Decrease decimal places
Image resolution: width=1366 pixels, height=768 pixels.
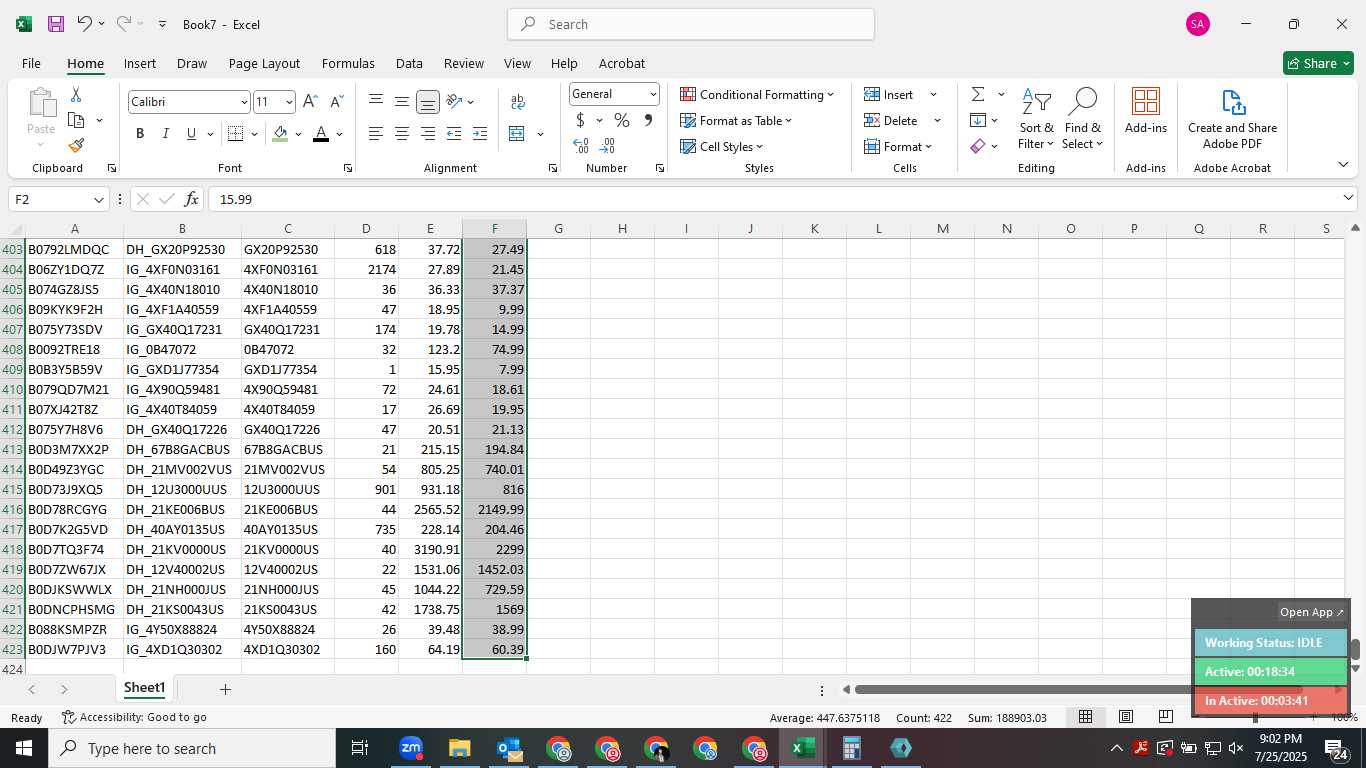click(608, 146)
